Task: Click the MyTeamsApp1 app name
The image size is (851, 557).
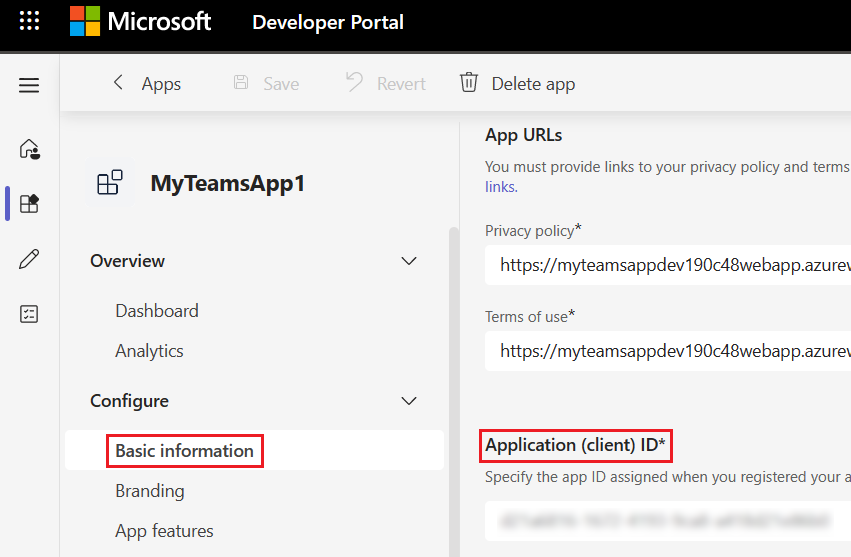Action: 227,183
